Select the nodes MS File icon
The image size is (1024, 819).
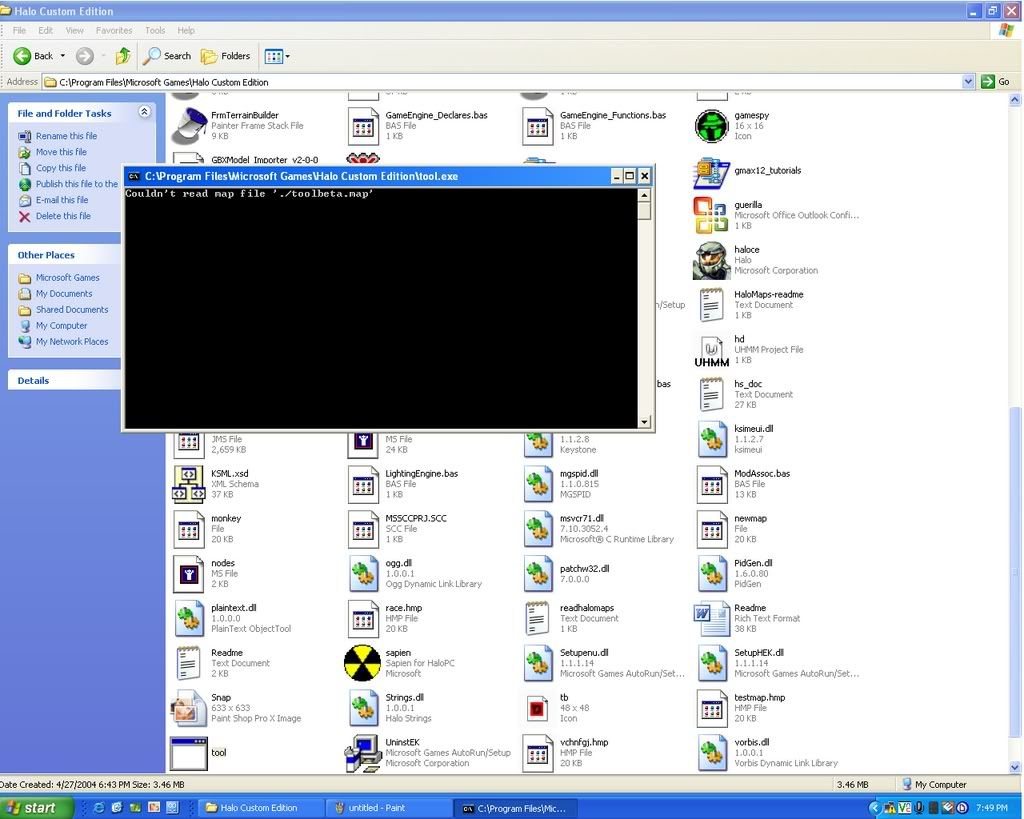coord(189,573)
